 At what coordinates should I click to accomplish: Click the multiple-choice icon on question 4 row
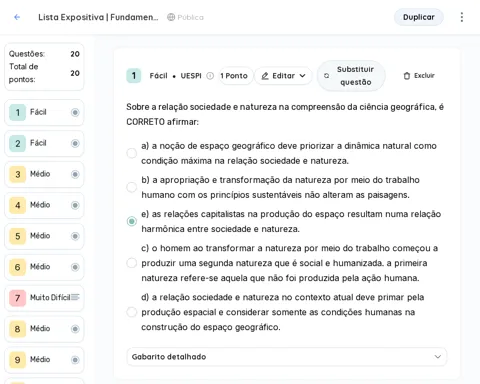[x=75, y=205]
